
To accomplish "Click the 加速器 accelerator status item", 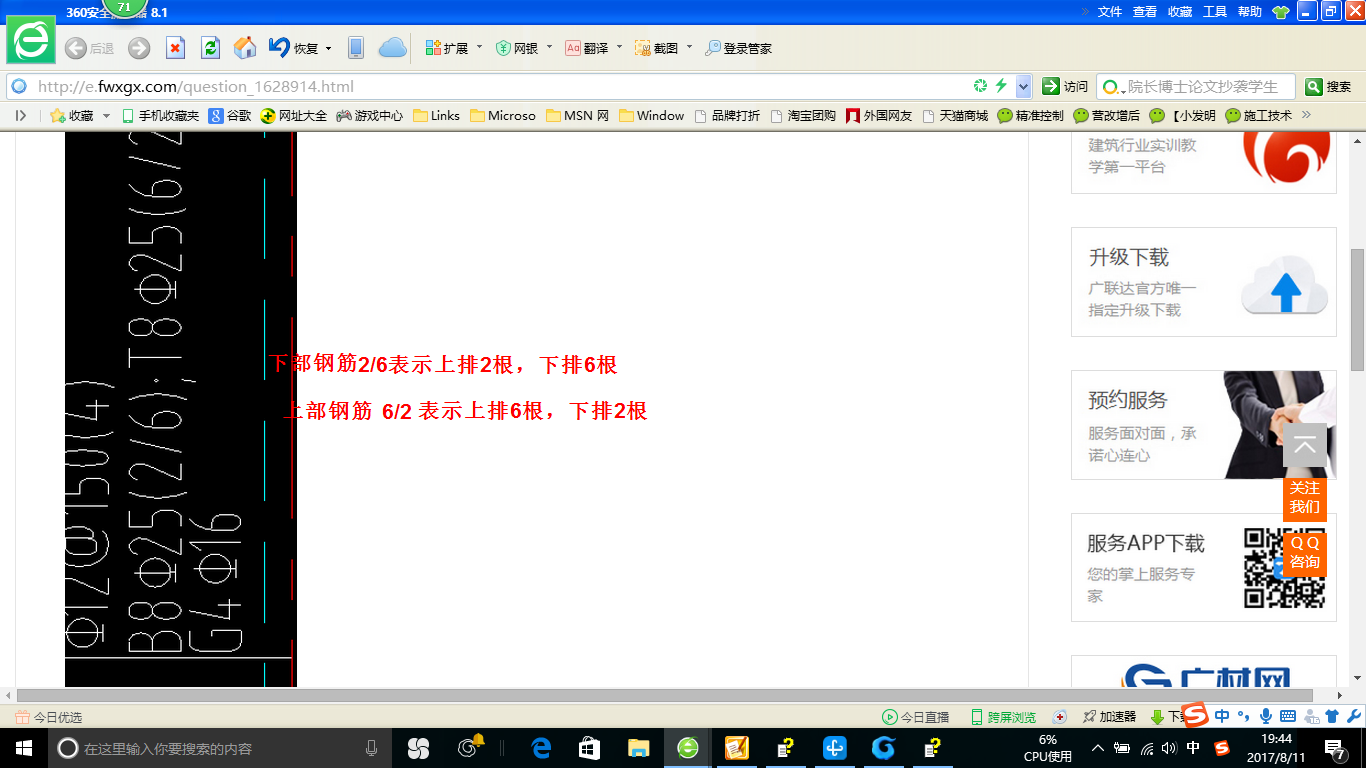I will tap(1109, 717).
